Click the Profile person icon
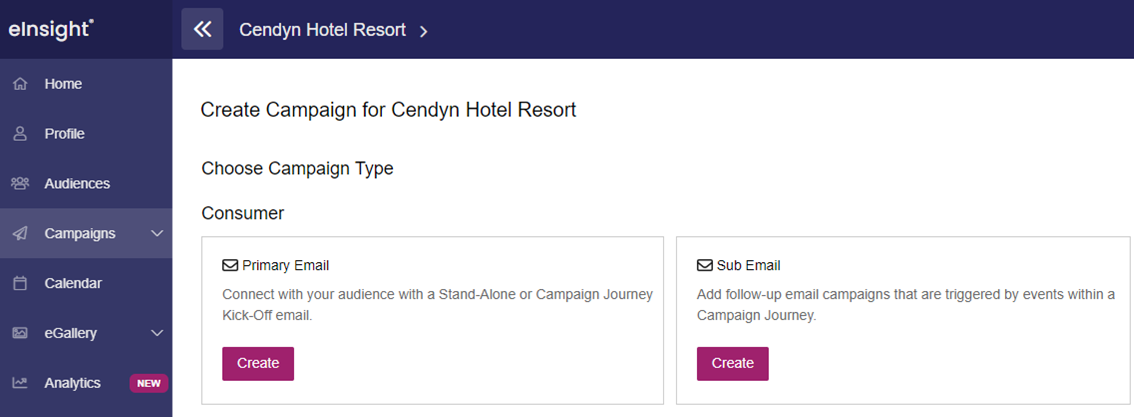1134x417 pixels. pos(20,134)
